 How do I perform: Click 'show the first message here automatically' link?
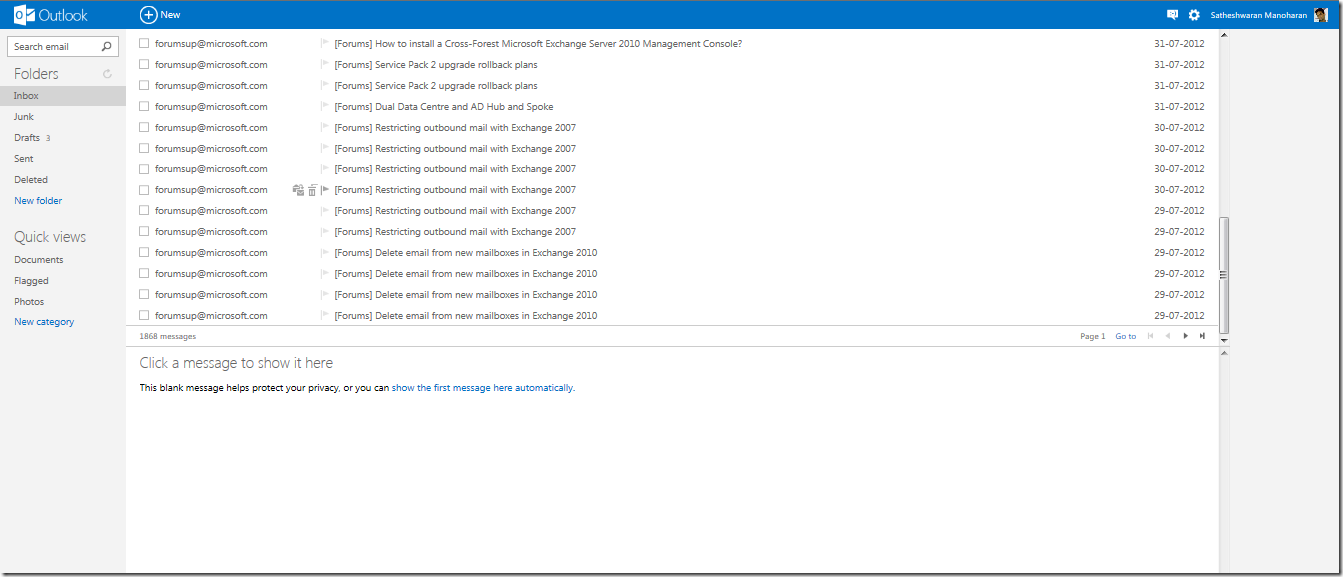[483, 388]
